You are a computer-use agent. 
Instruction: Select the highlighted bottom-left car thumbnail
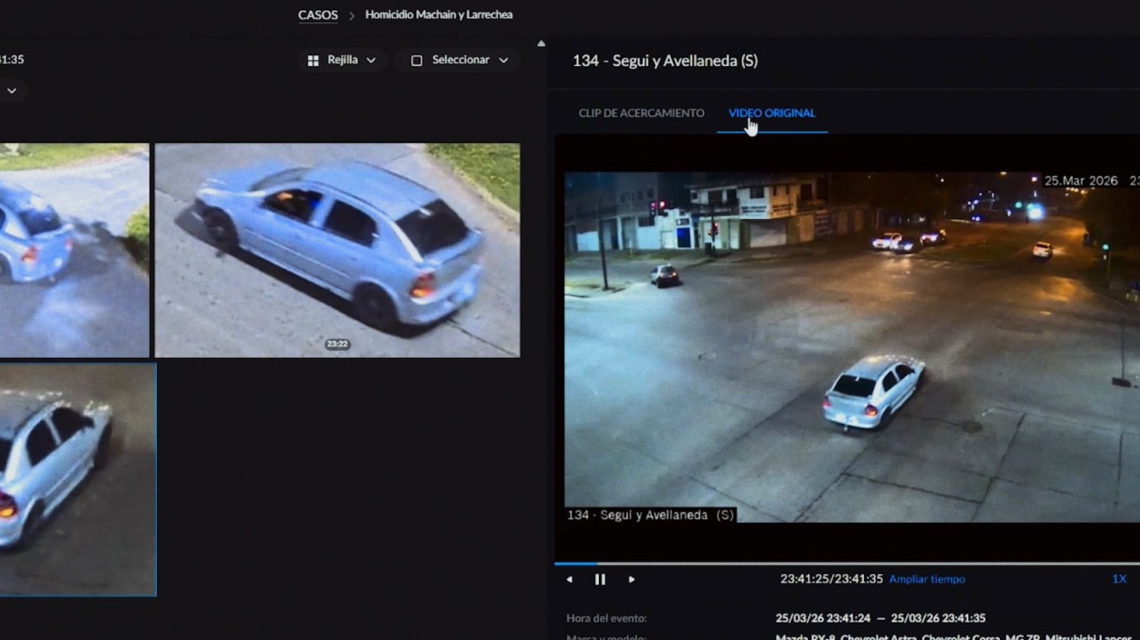77,479
